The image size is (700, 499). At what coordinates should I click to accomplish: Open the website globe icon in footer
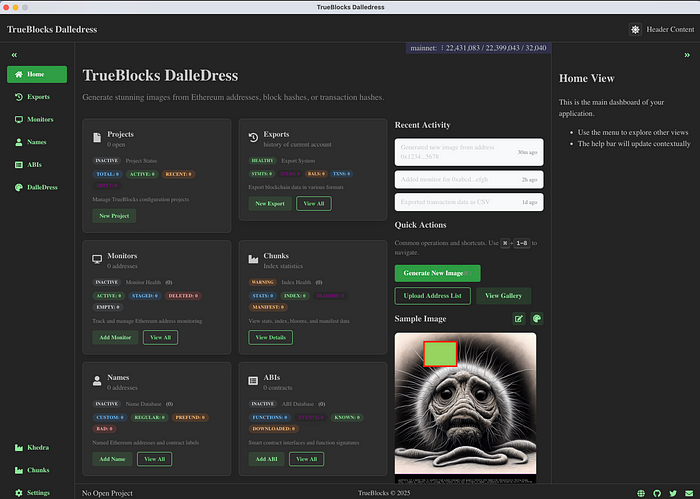coord(641,493)
